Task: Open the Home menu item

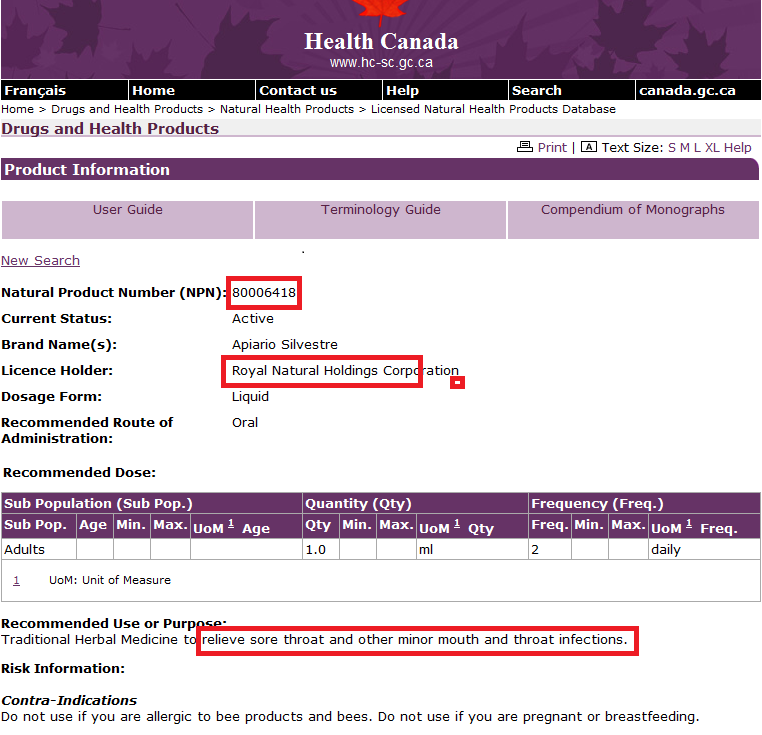Action: point(191,90)
